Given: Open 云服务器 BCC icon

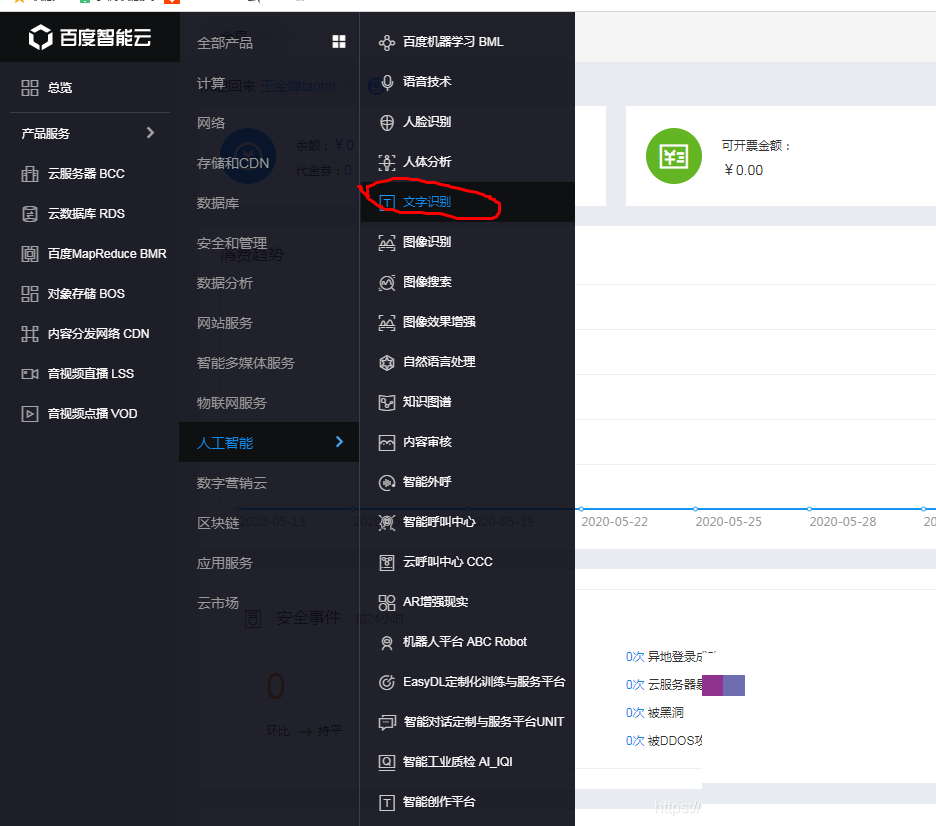Looking at the screenshot, I should (30, 174).
